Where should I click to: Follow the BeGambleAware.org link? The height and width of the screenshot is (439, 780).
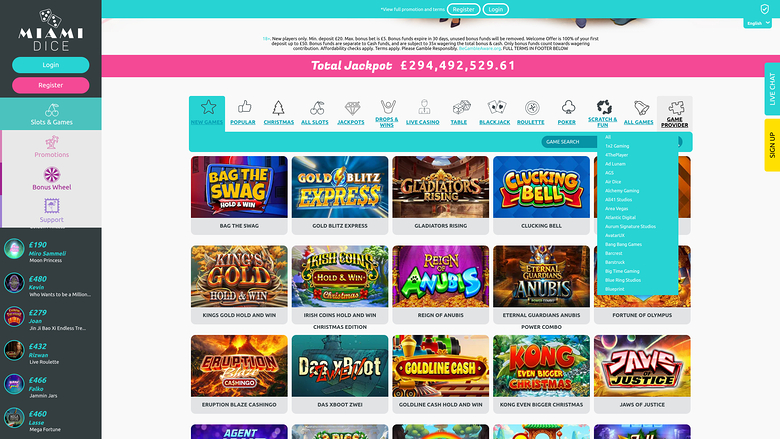pos(480,49)
